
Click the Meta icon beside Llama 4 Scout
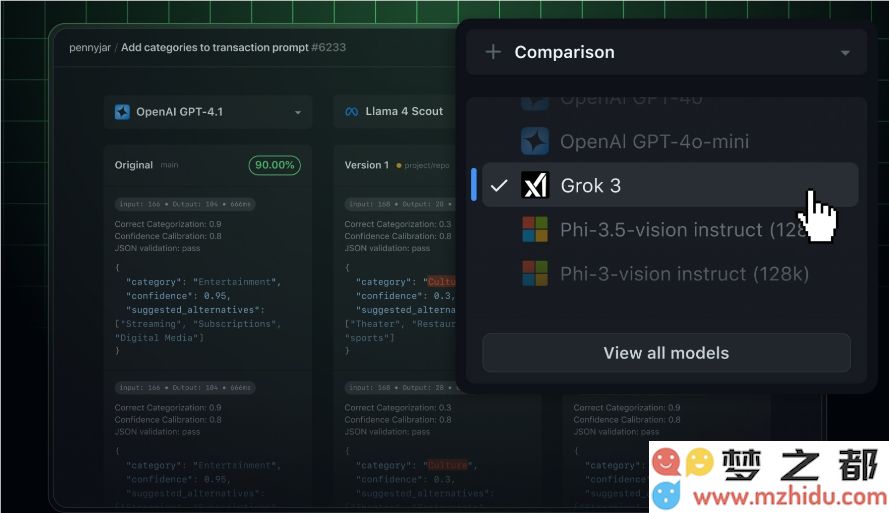(352, 112)
